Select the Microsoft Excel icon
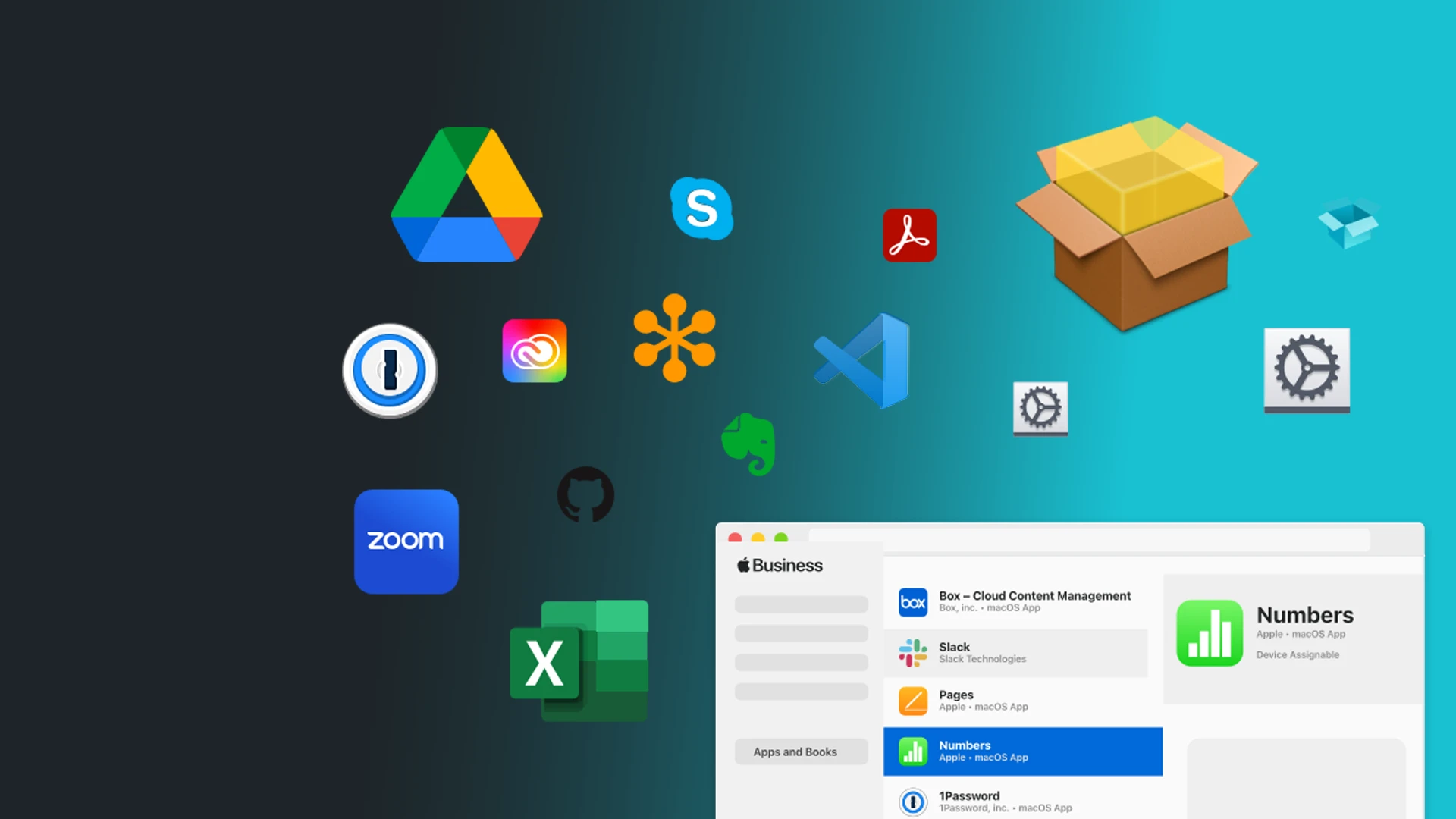The height and width of the screenshot is (819, 1456). 579,660
